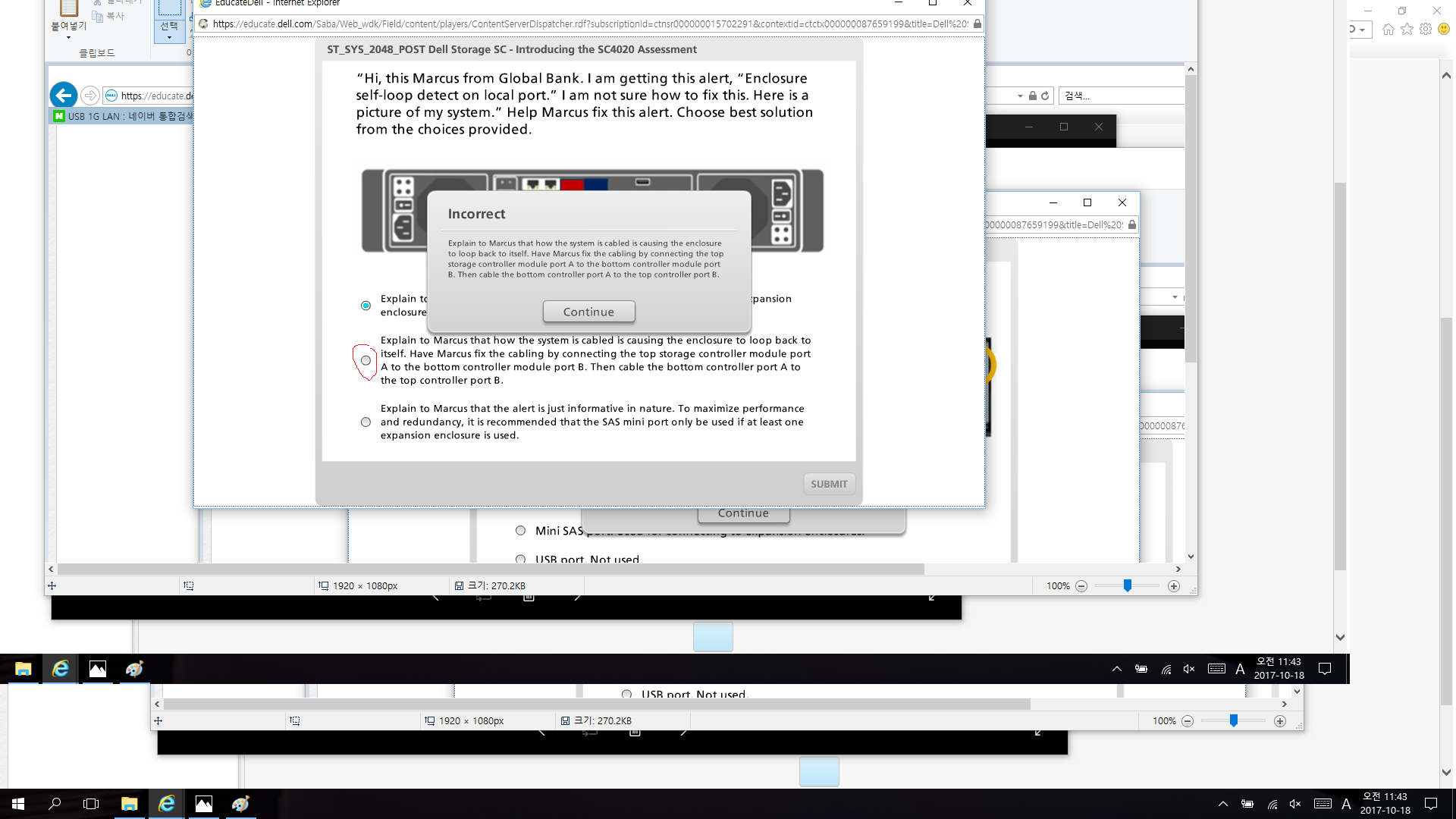The width and height of the screenshot is (1456, 819).
Task: Click the browser Forward arrow button
Action: [90, 96]
